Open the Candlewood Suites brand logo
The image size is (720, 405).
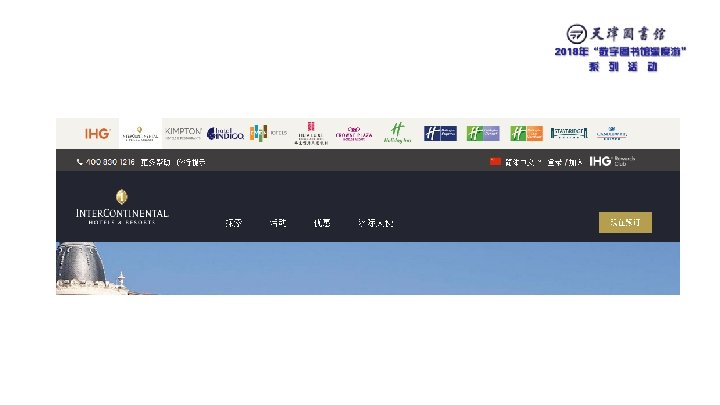click(612, 133)
